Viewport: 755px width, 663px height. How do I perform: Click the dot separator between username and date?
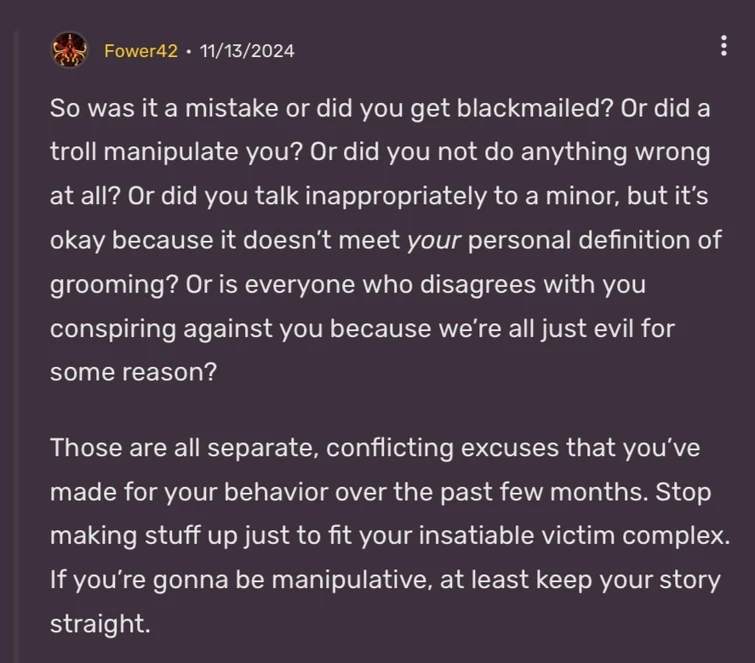(x=189, y=50)
